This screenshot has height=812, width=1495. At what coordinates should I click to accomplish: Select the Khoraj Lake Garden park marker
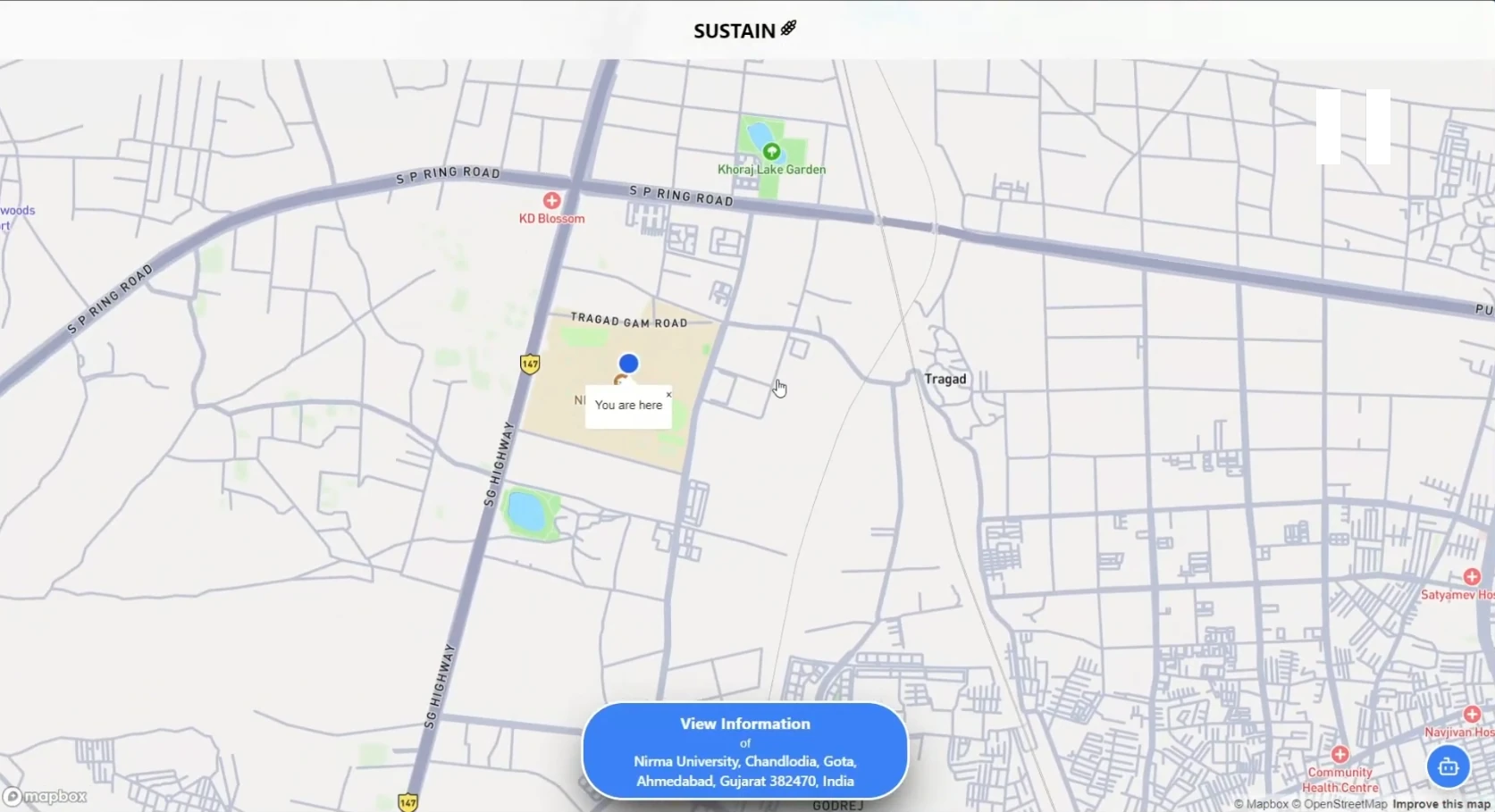(x=771, y=151)
